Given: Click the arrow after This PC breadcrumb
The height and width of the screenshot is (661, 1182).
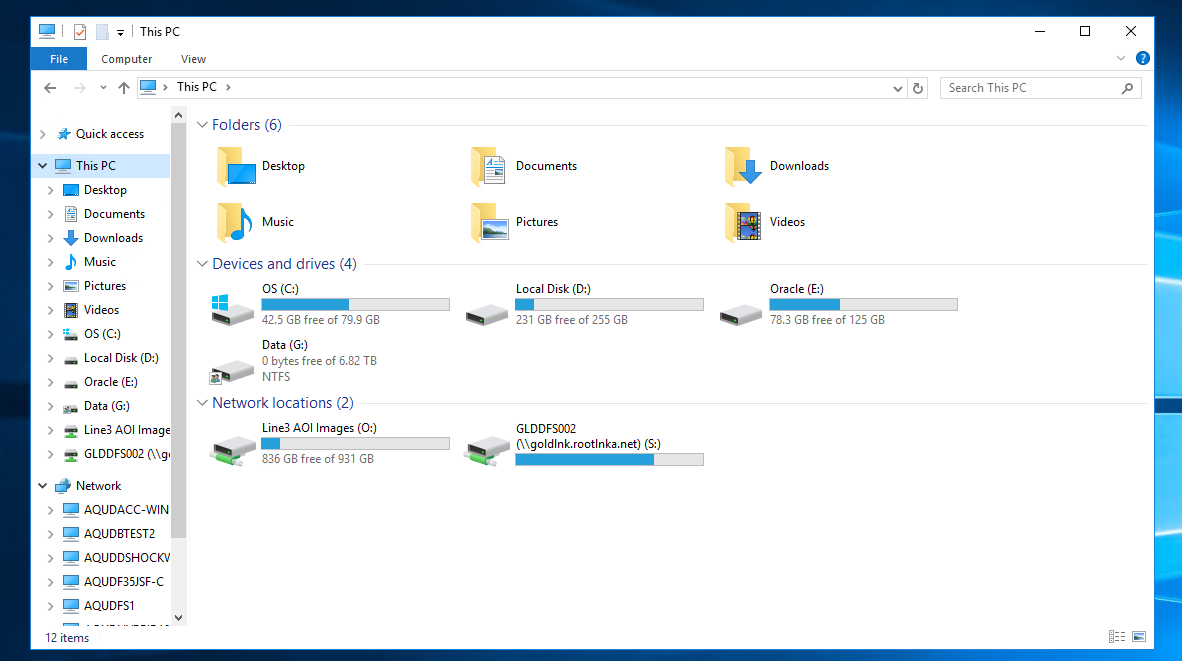Looking at the screenshot, I should (228, 87).
